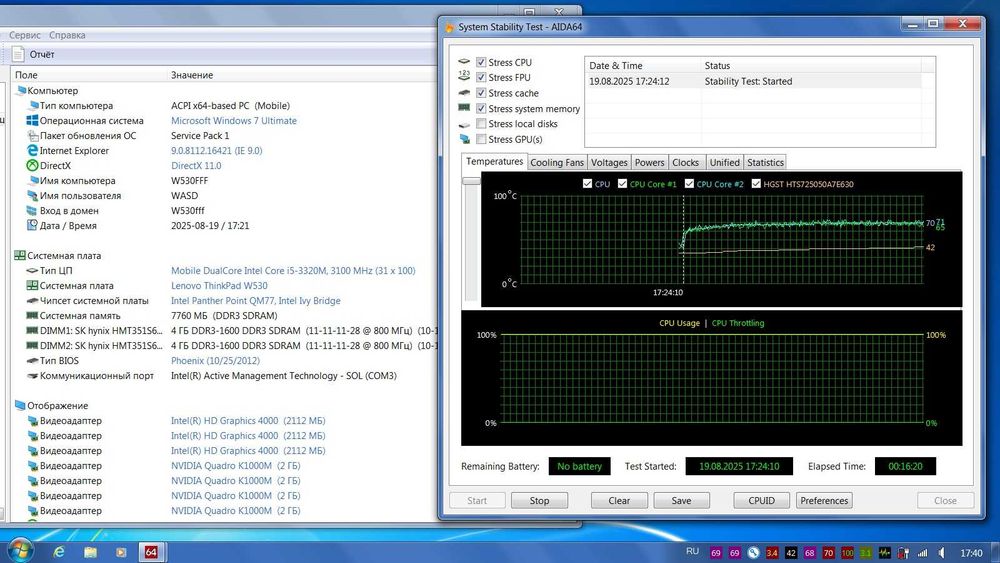Viewport: 1000px width, 563px height.
Task: Select the Компьютер group icon
Action: pos(20,91)
